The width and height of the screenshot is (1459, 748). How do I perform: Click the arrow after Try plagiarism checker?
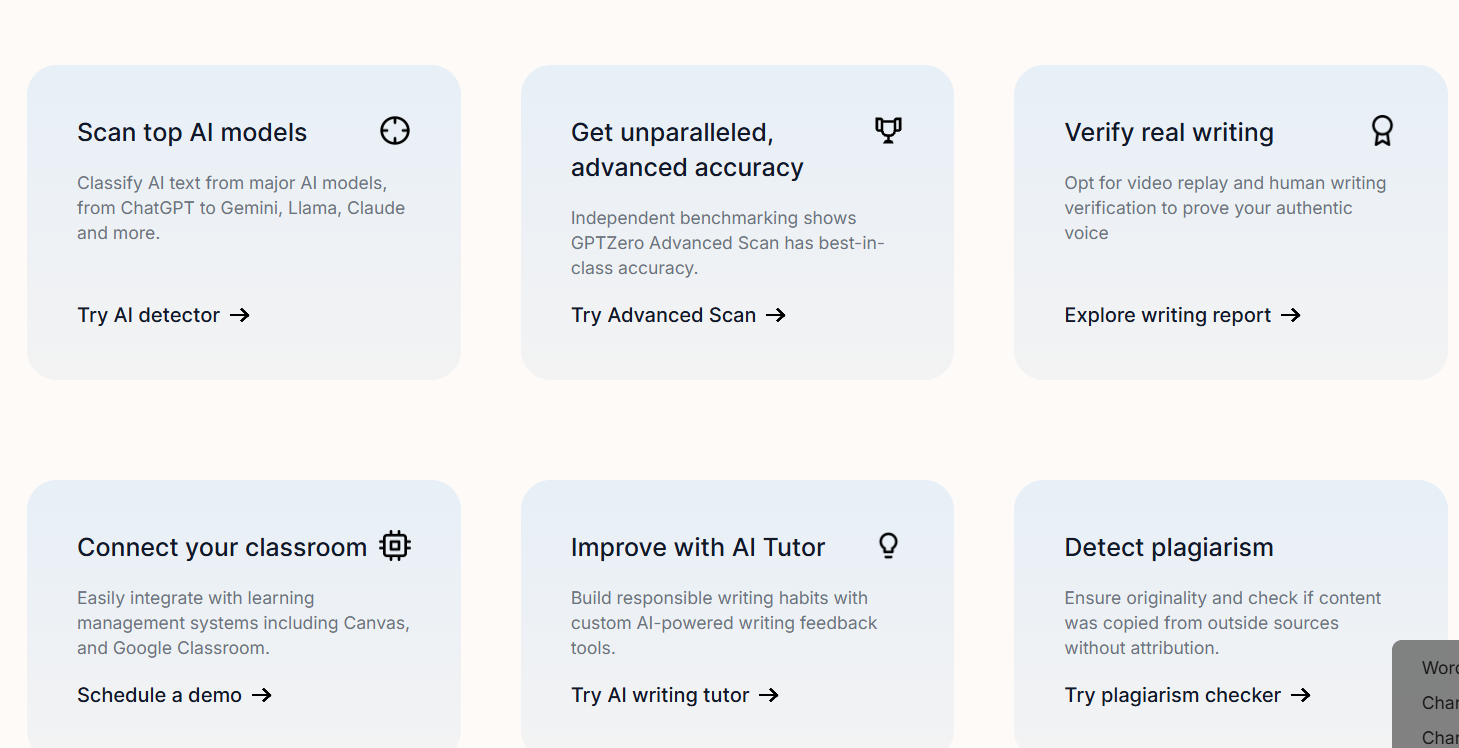(1301, 695)
